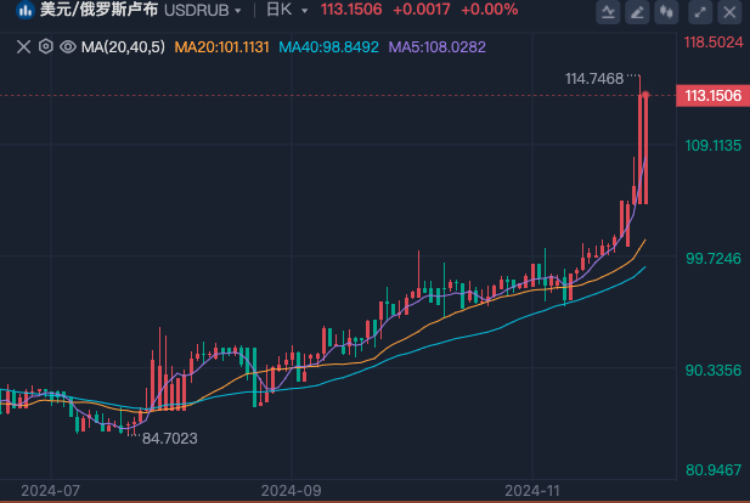This screenshot has width=750, height=503.
Task: Click the blue chart logo icon
Action: (25, 10)
